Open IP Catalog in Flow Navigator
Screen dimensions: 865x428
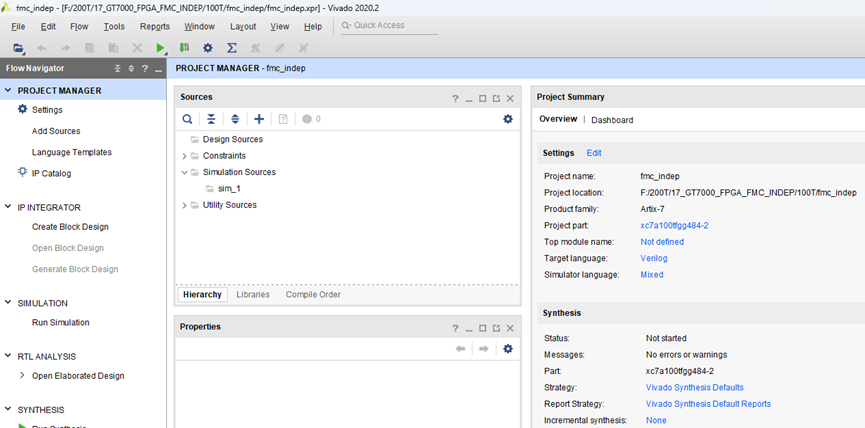click(x=51, y=173)
